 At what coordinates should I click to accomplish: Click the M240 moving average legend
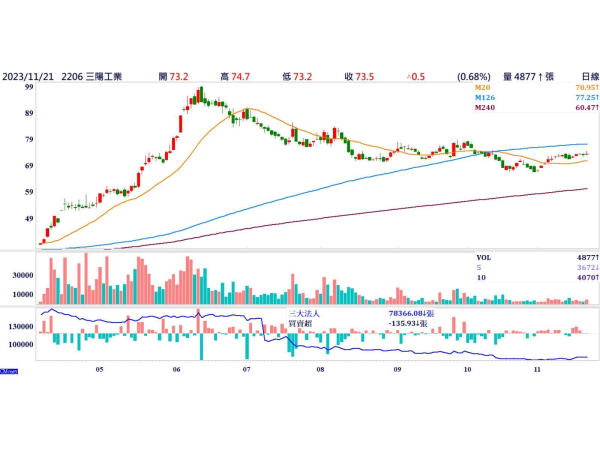484,108
